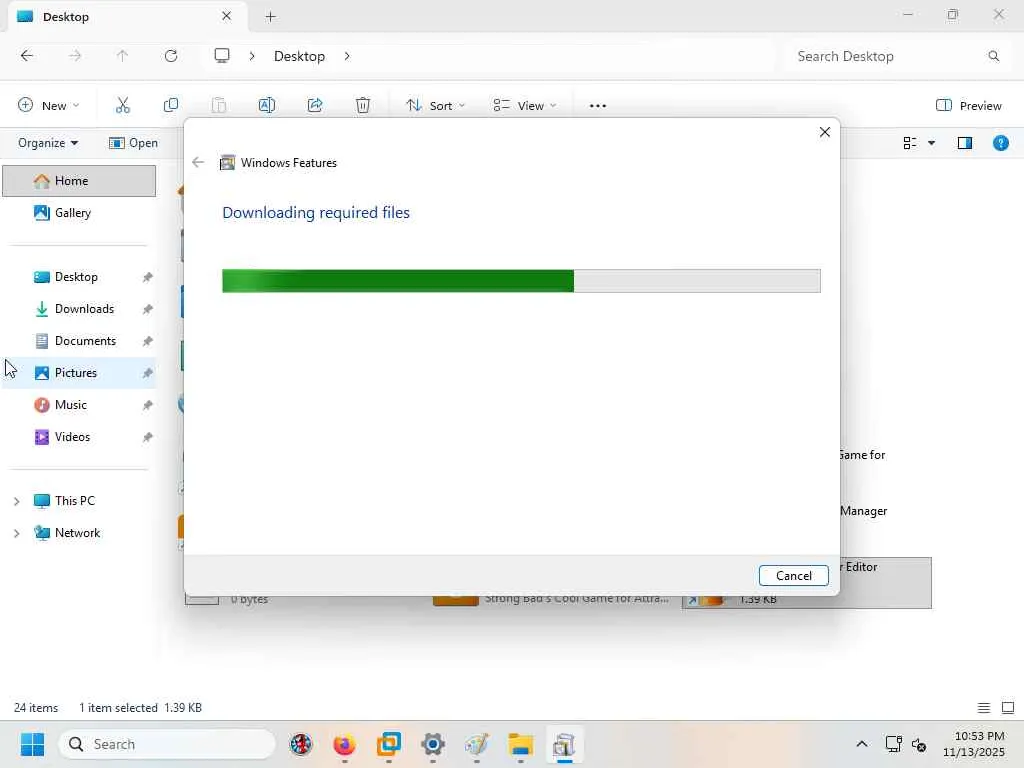Screen dimensions: 1024x768
Task: Unpin Desktop using its pin icon
Action: (x=148, y=277)
